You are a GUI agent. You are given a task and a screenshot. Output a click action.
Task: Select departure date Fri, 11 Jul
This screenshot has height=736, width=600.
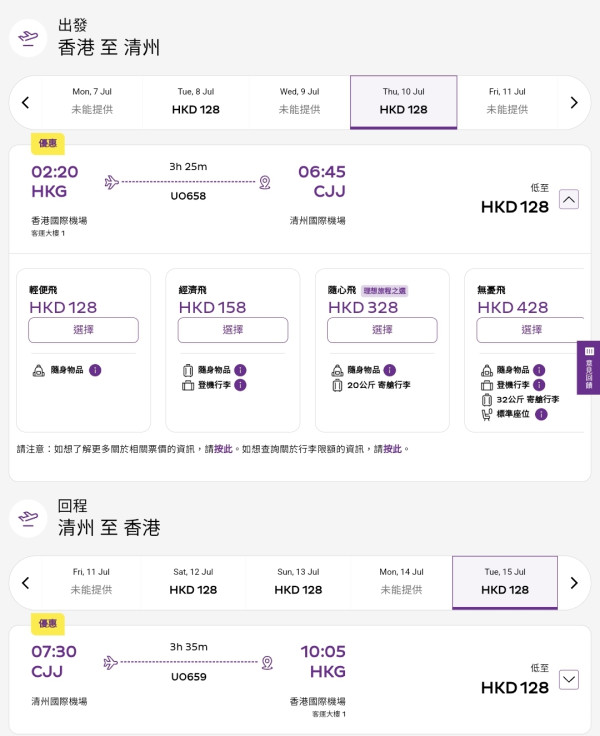coord(507,102)
